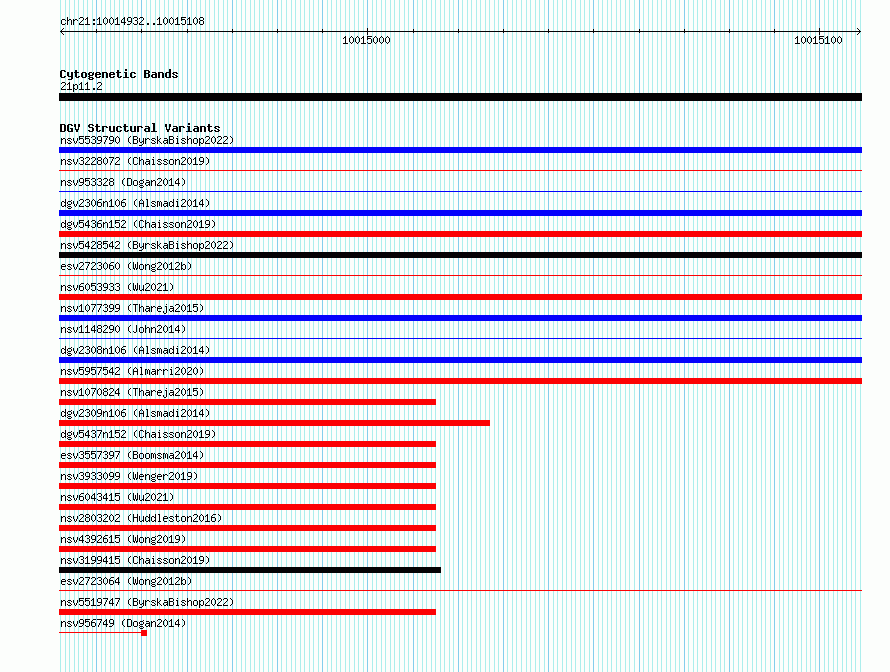Open variant nsv1077399 (Thareja2015)
Viewport: 890px width, 672px height.
132,308
